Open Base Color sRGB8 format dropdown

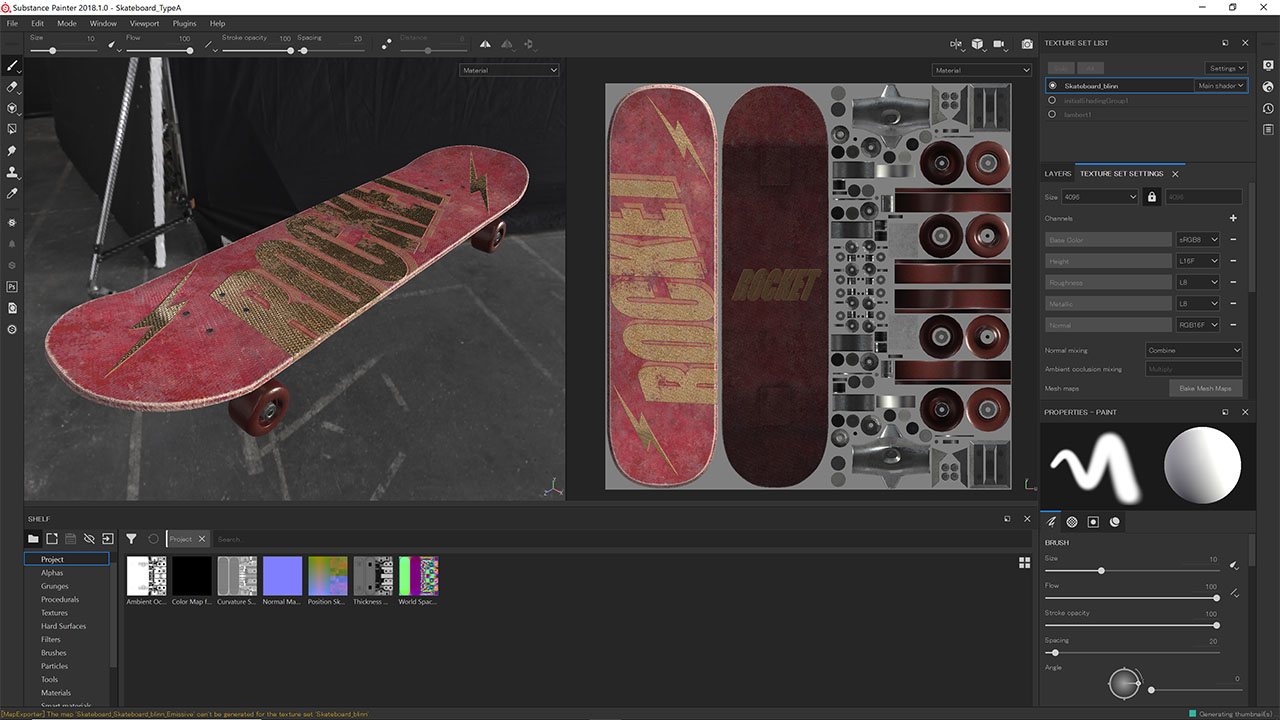(1198, 240)
